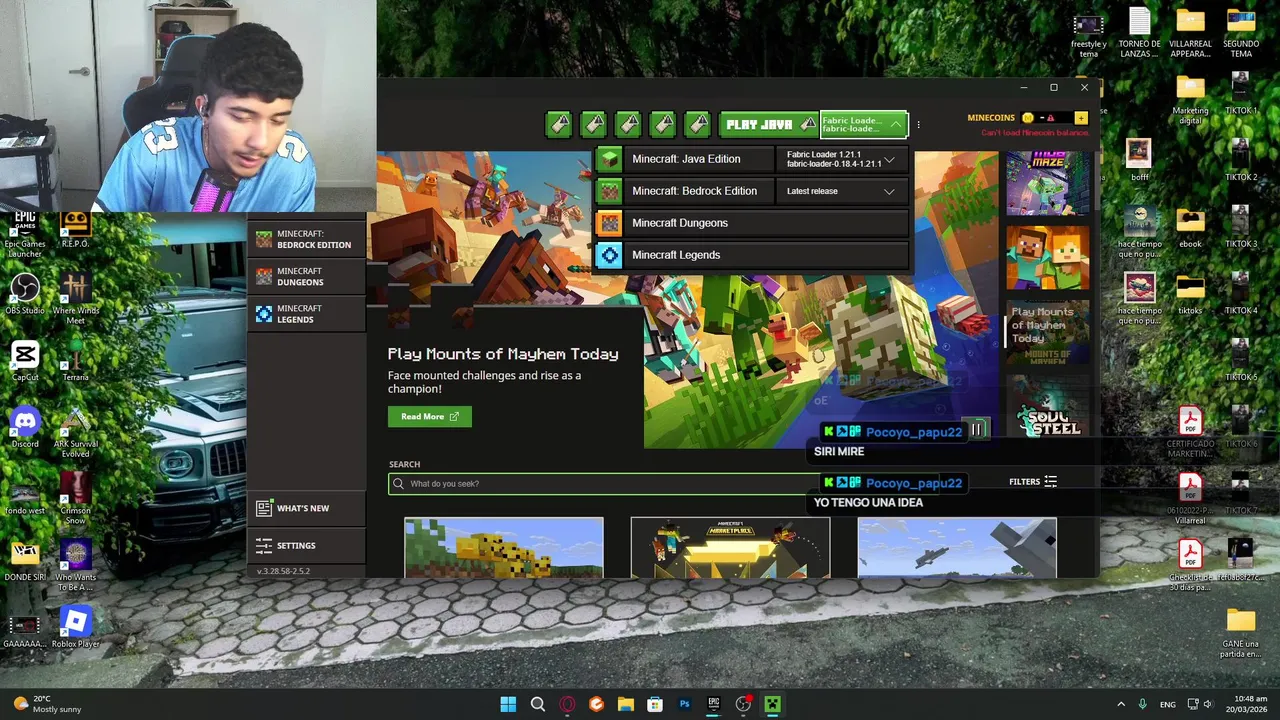Click the Java Edition grass block icon
The image size is (1280, 720).
[609, 159]
